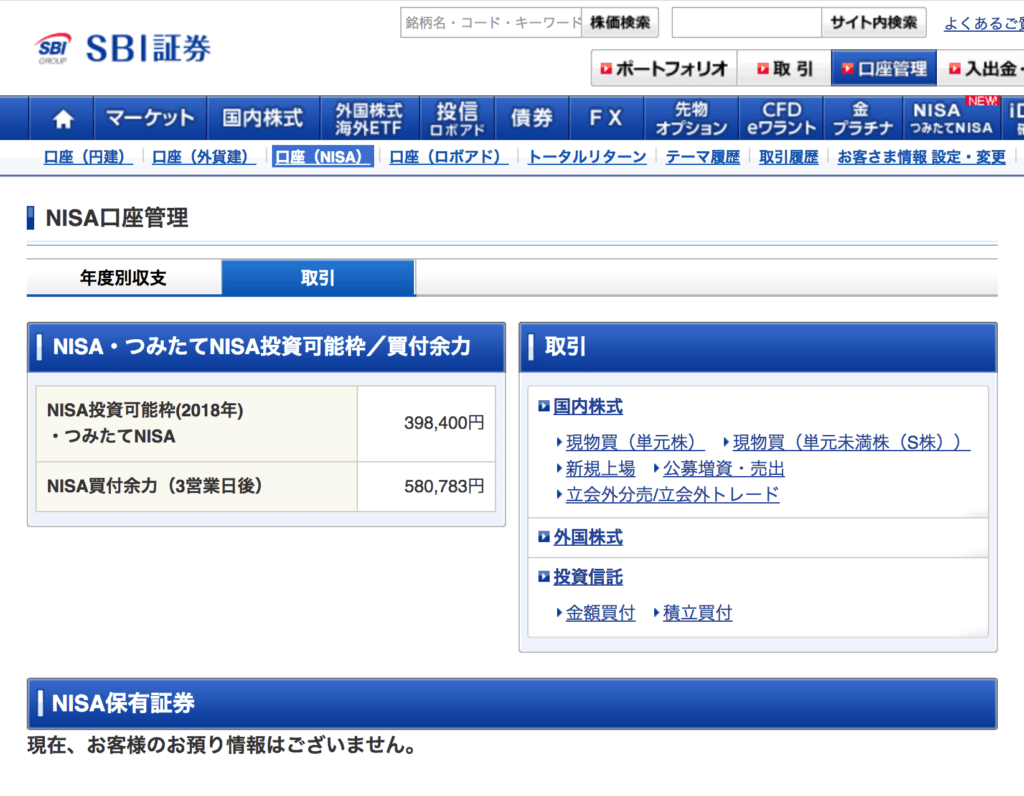Select the 取引 tab under NISA口座管理
1024x796 pixels.
tap(318, 278)
